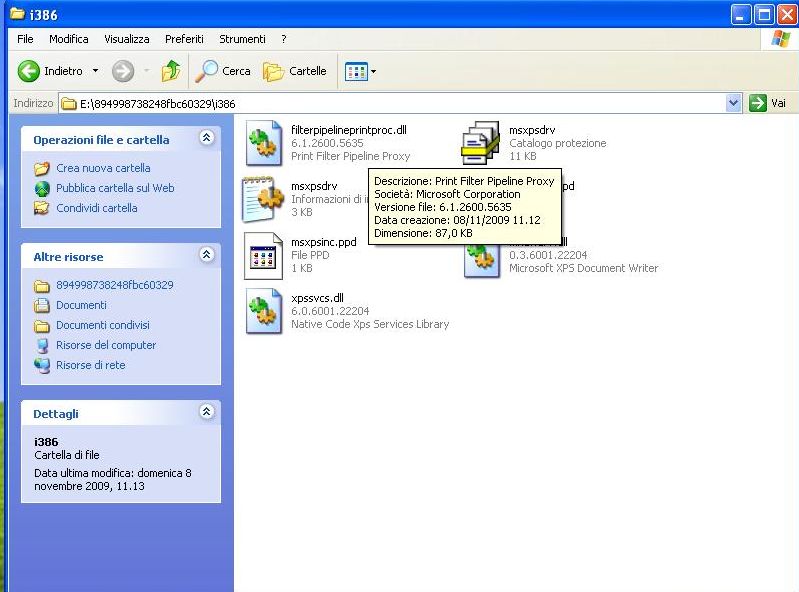
Task: Open Risorse di rete link
Action: click(90, 365)
